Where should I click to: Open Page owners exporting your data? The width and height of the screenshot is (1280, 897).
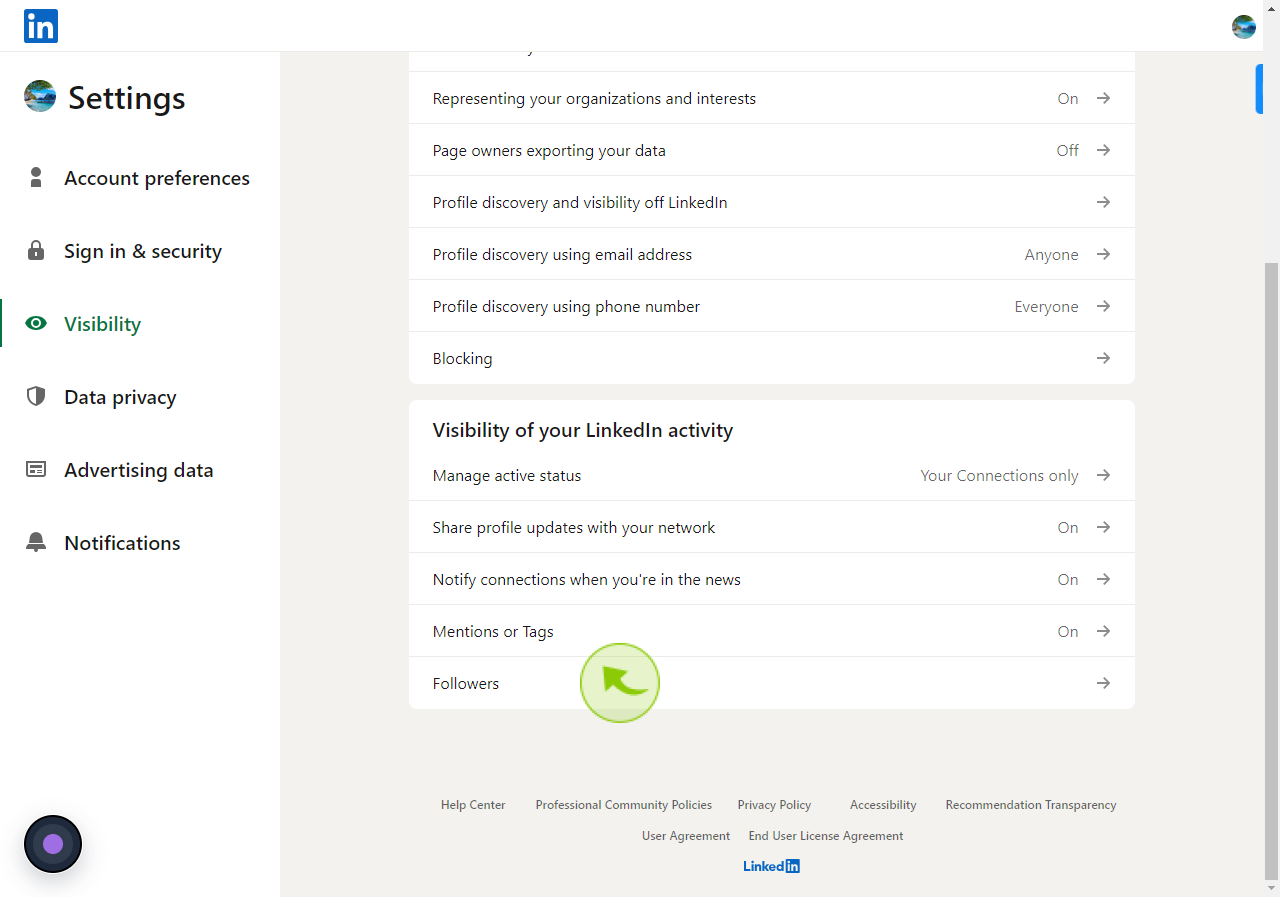[772, 150]
